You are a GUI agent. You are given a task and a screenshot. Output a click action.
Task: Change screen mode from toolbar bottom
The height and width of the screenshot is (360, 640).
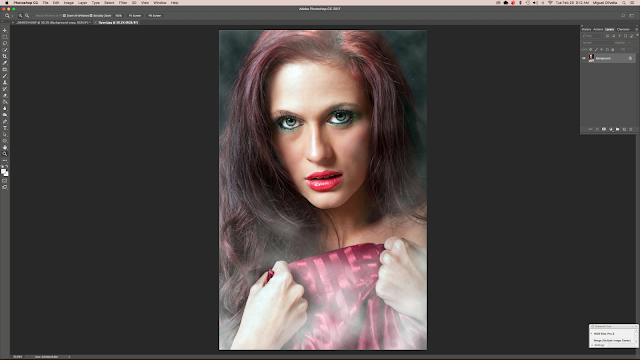5,187
